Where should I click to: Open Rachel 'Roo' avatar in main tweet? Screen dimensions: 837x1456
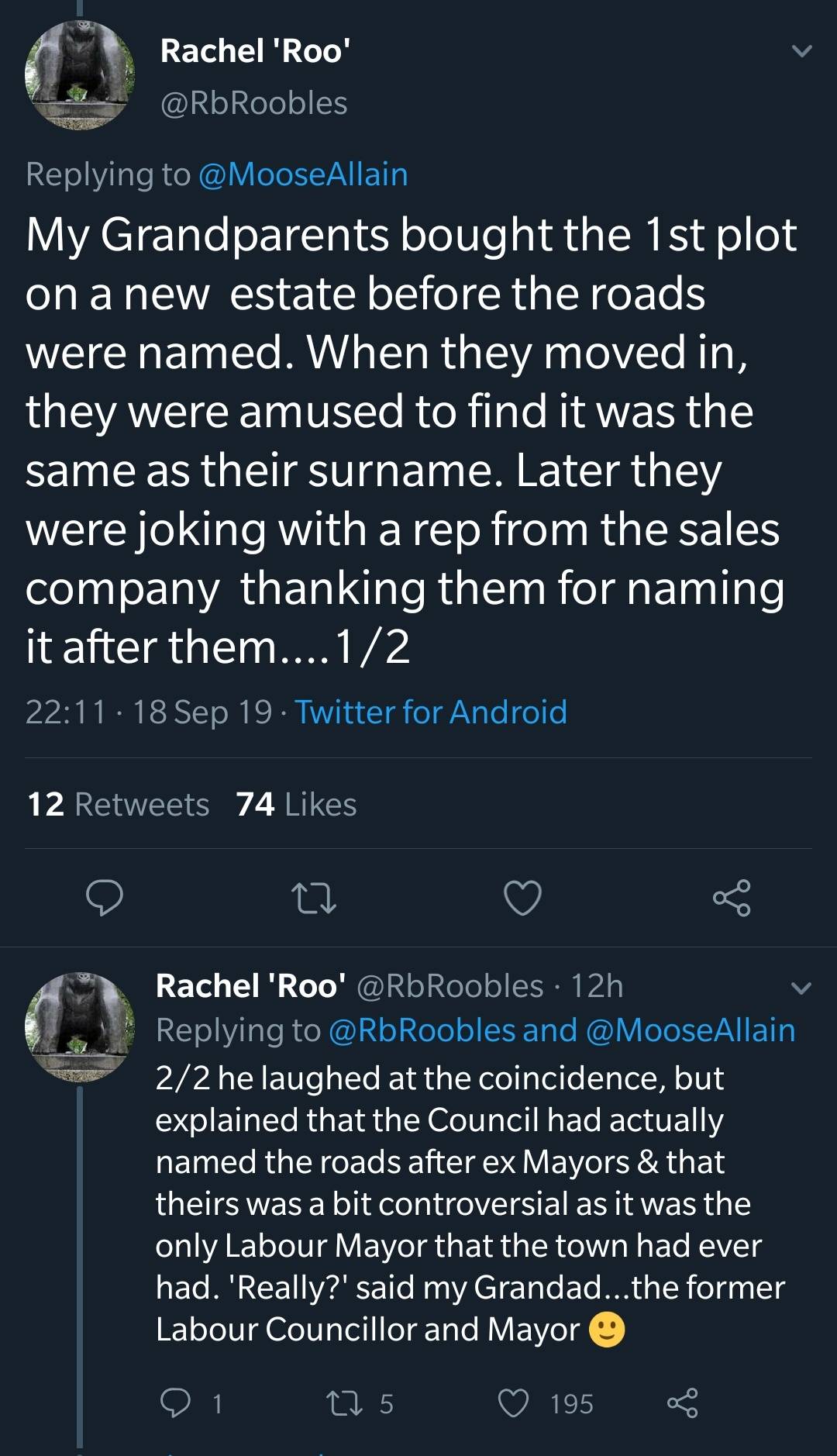80,75
